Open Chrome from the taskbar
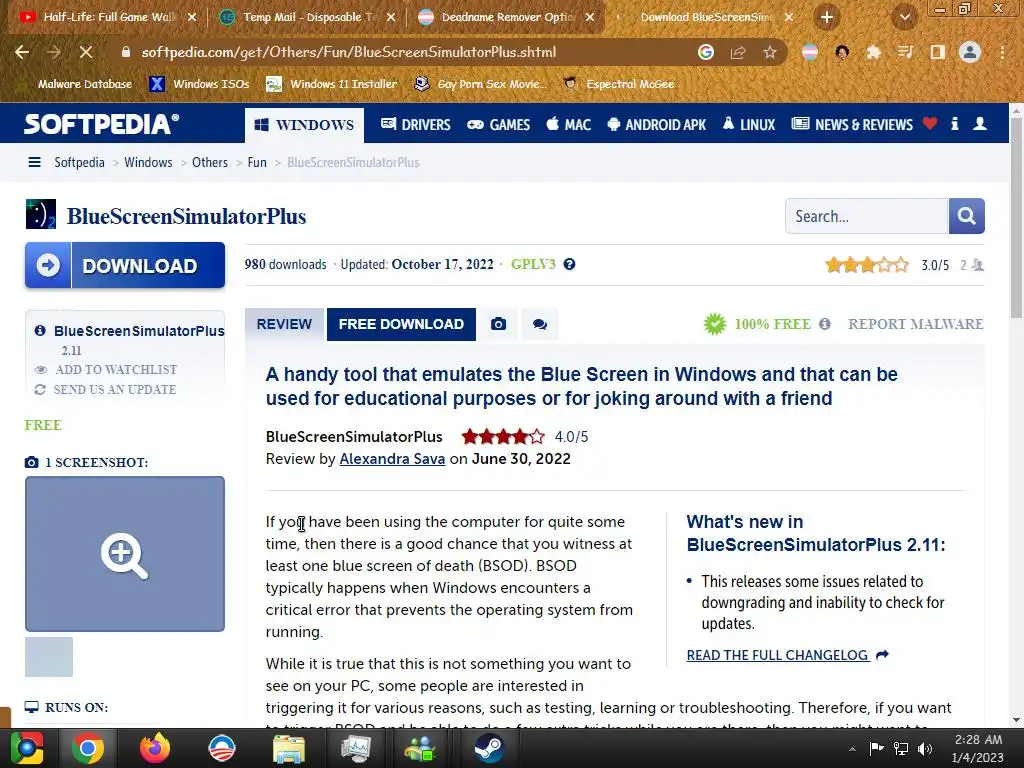 coord(88,748)
